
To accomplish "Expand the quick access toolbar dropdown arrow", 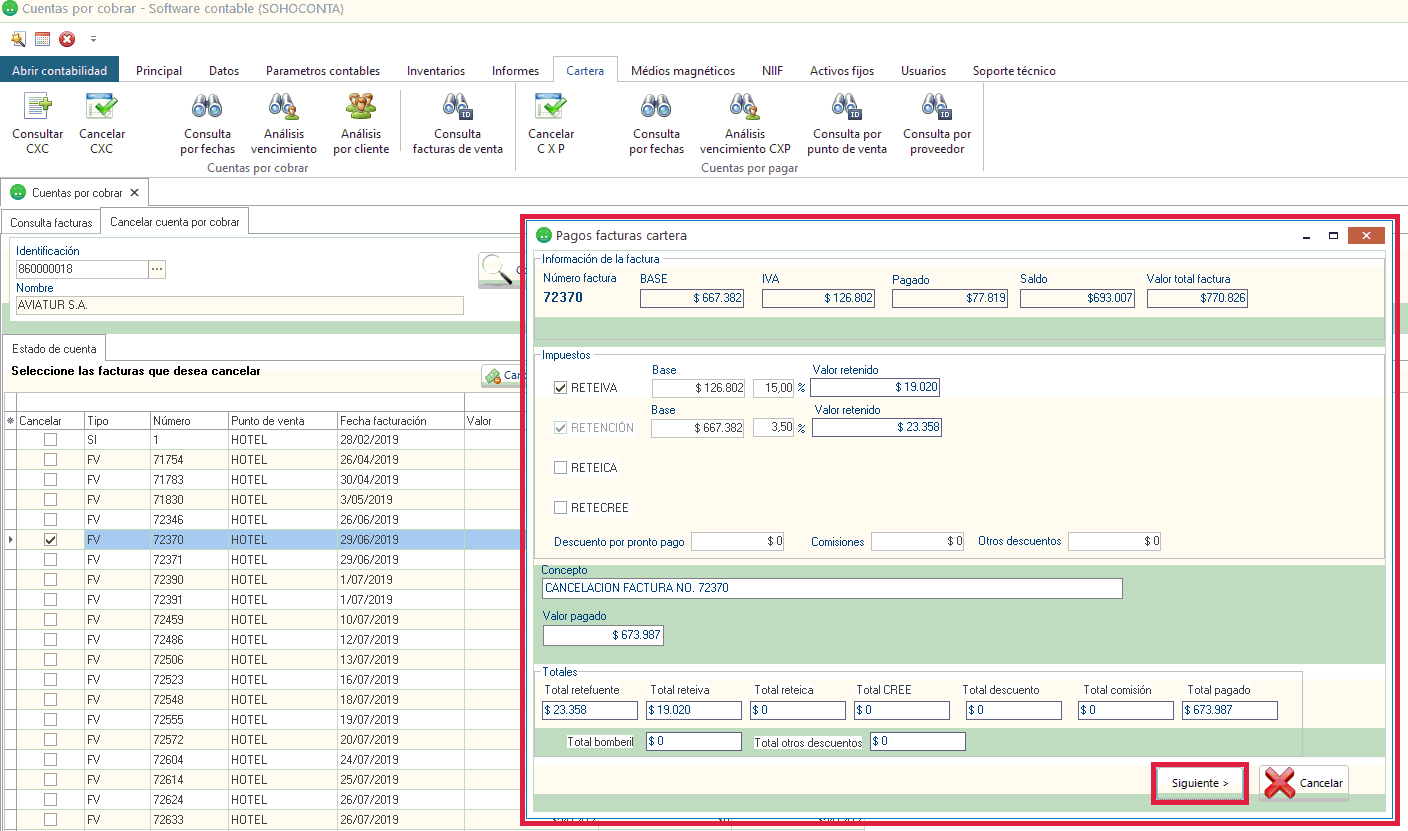I will coord(93,40).
